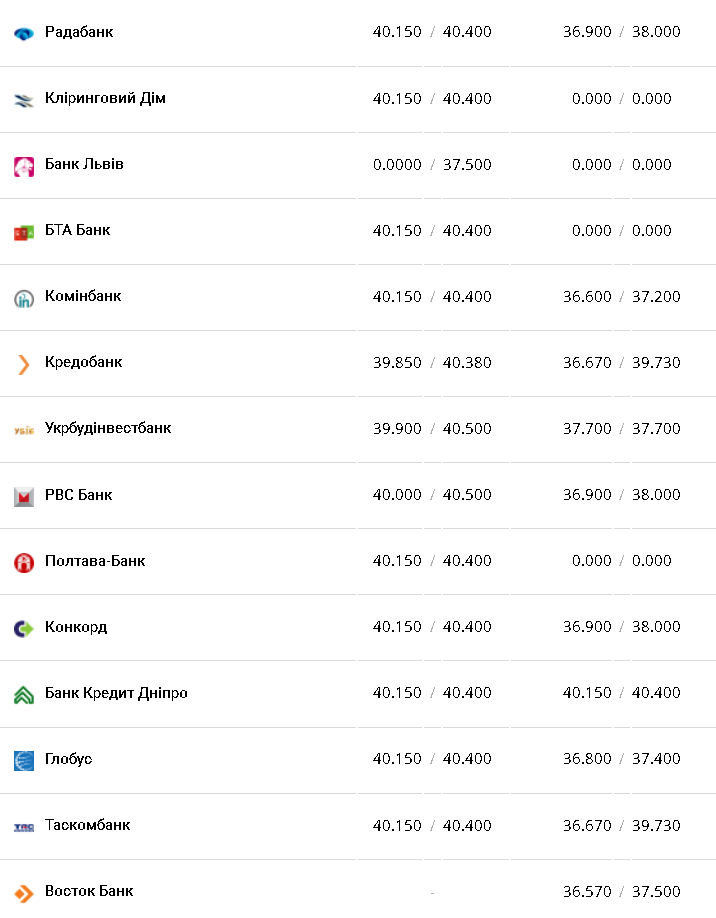
Task: Open the Восток Банк link
Action: coord(89,891)
